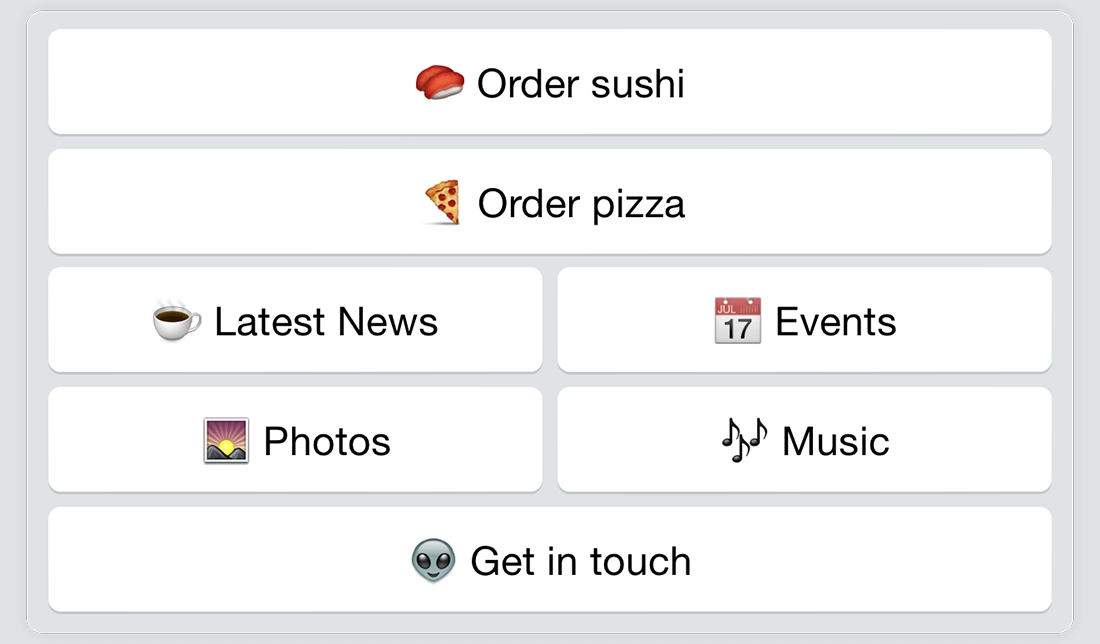
Task: Click the "Music" text label
Action: click(x=836, y=442)
